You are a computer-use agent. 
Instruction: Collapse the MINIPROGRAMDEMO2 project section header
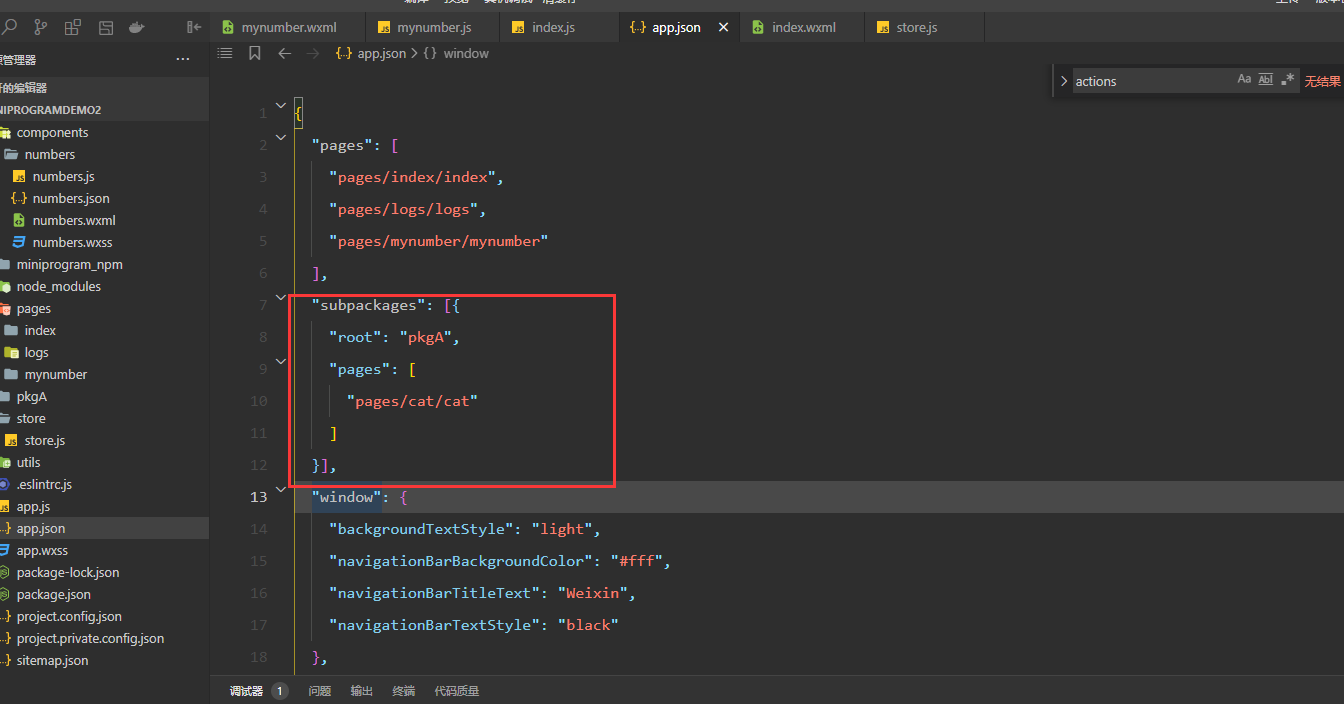104,110
